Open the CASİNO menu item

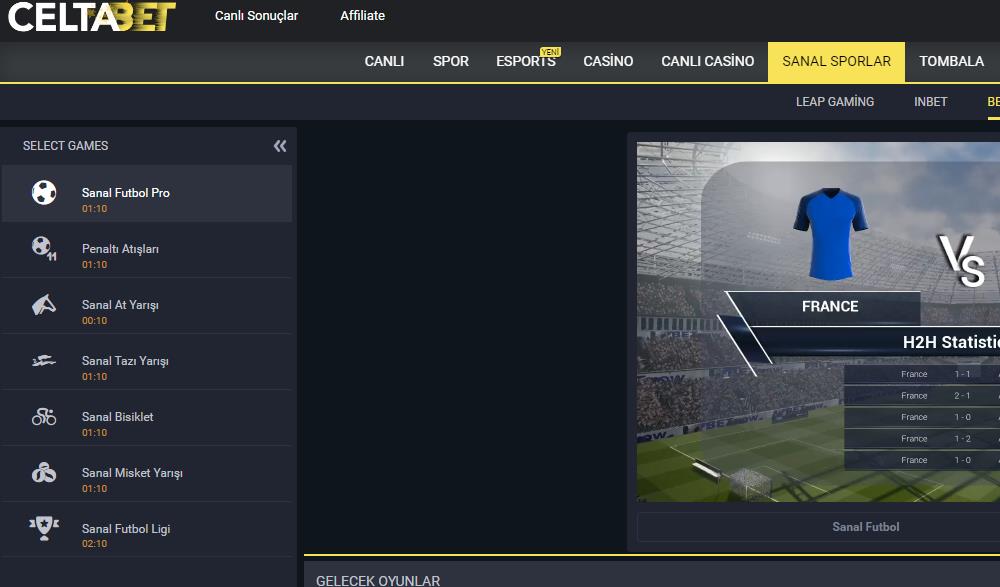click(x=608, y=61)
